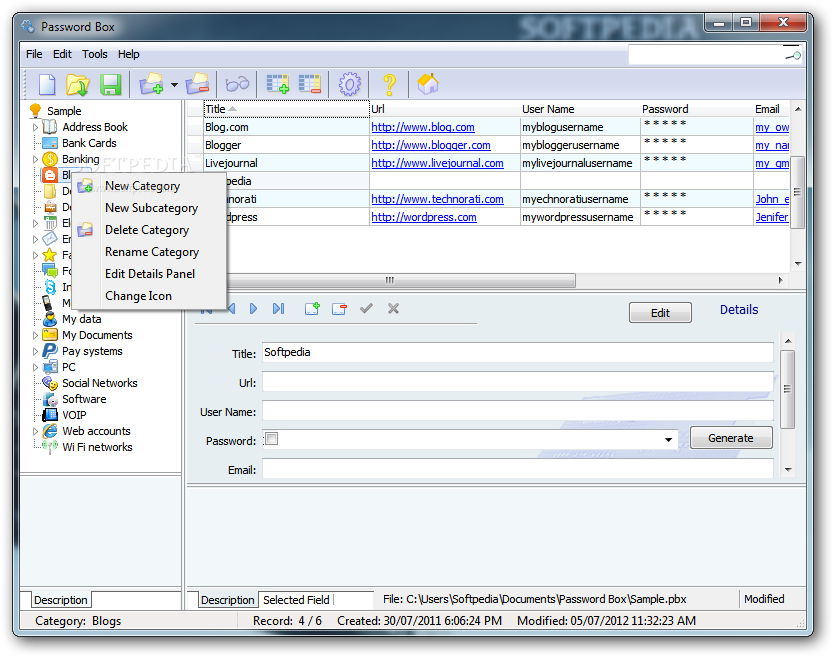834x657 pixels.
Task: Choose Change Icon from context menu
Action: [149, 296]
